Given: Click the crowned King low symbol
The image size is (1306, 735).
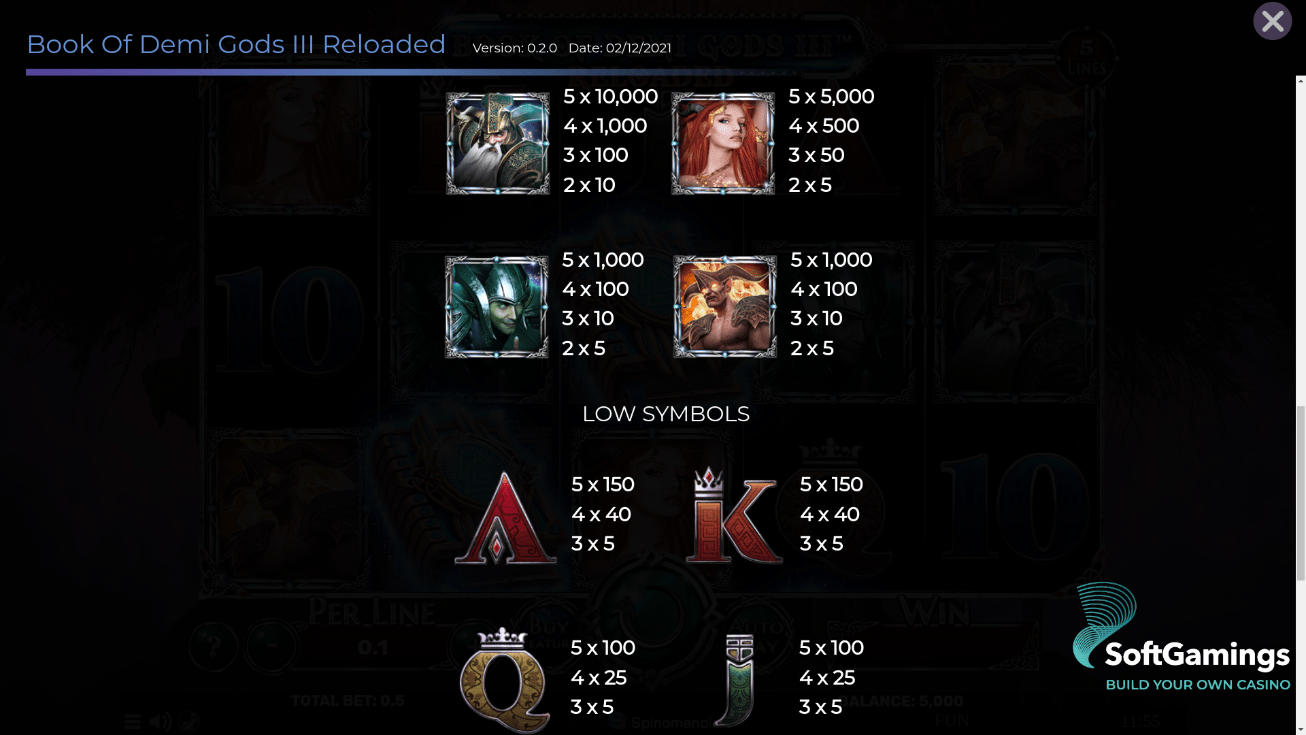Looking at the screenshot, I should [733, 515].
